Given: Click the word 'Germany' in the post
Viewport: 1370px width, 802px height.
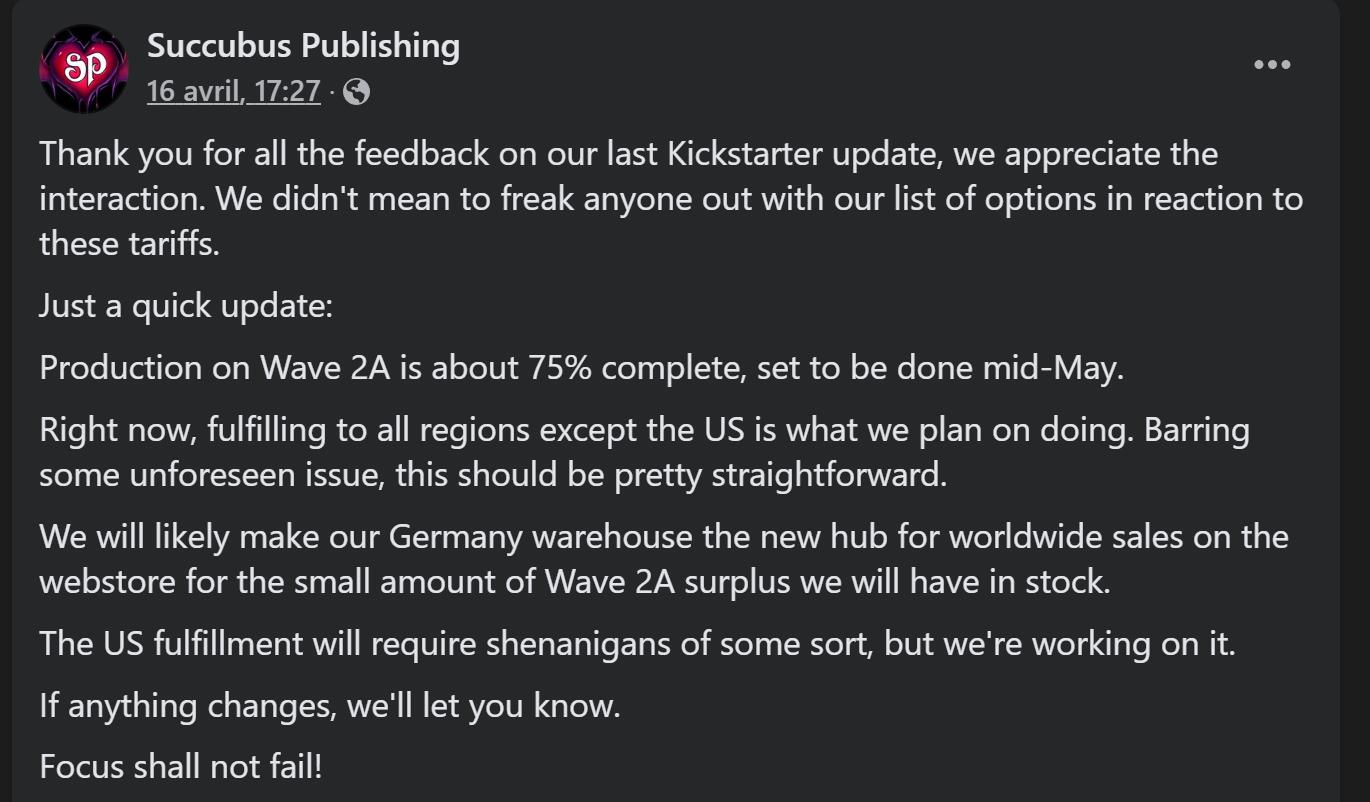Looking at the screenshot, I should 455,537.
